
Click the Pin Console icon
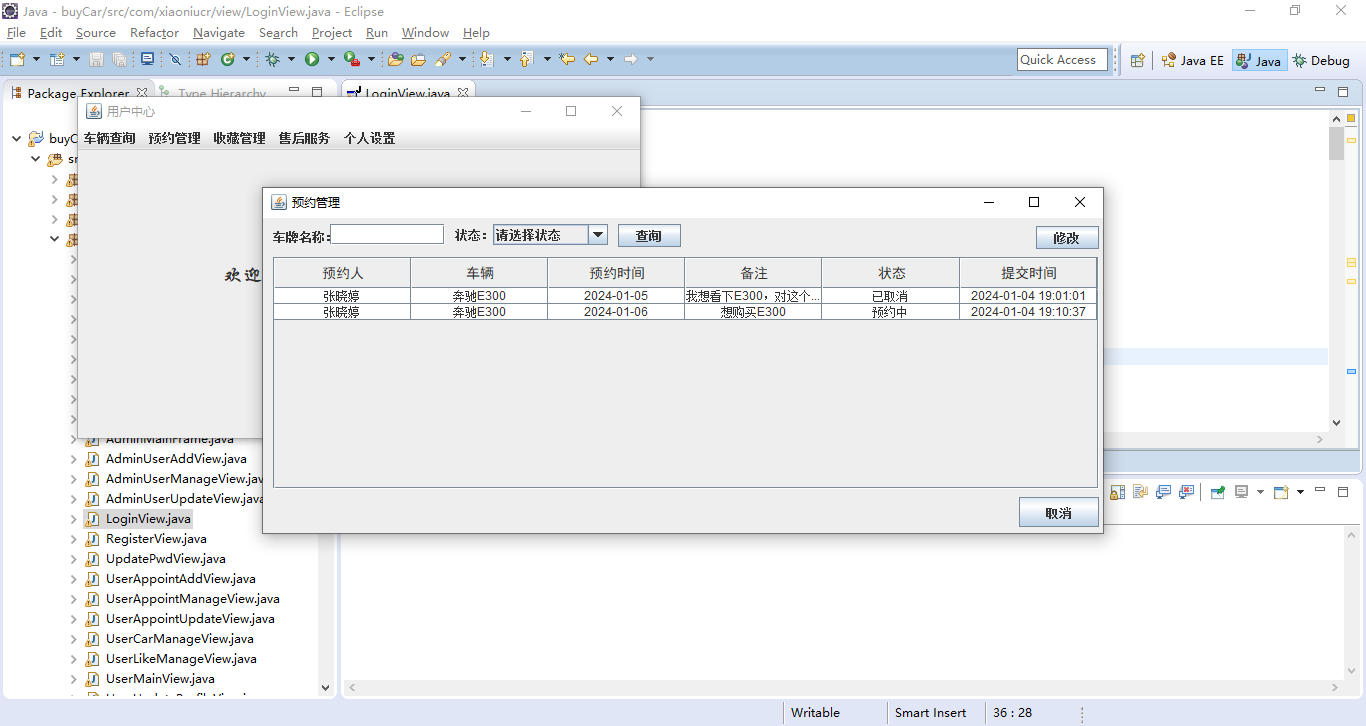click(1218, 492)
